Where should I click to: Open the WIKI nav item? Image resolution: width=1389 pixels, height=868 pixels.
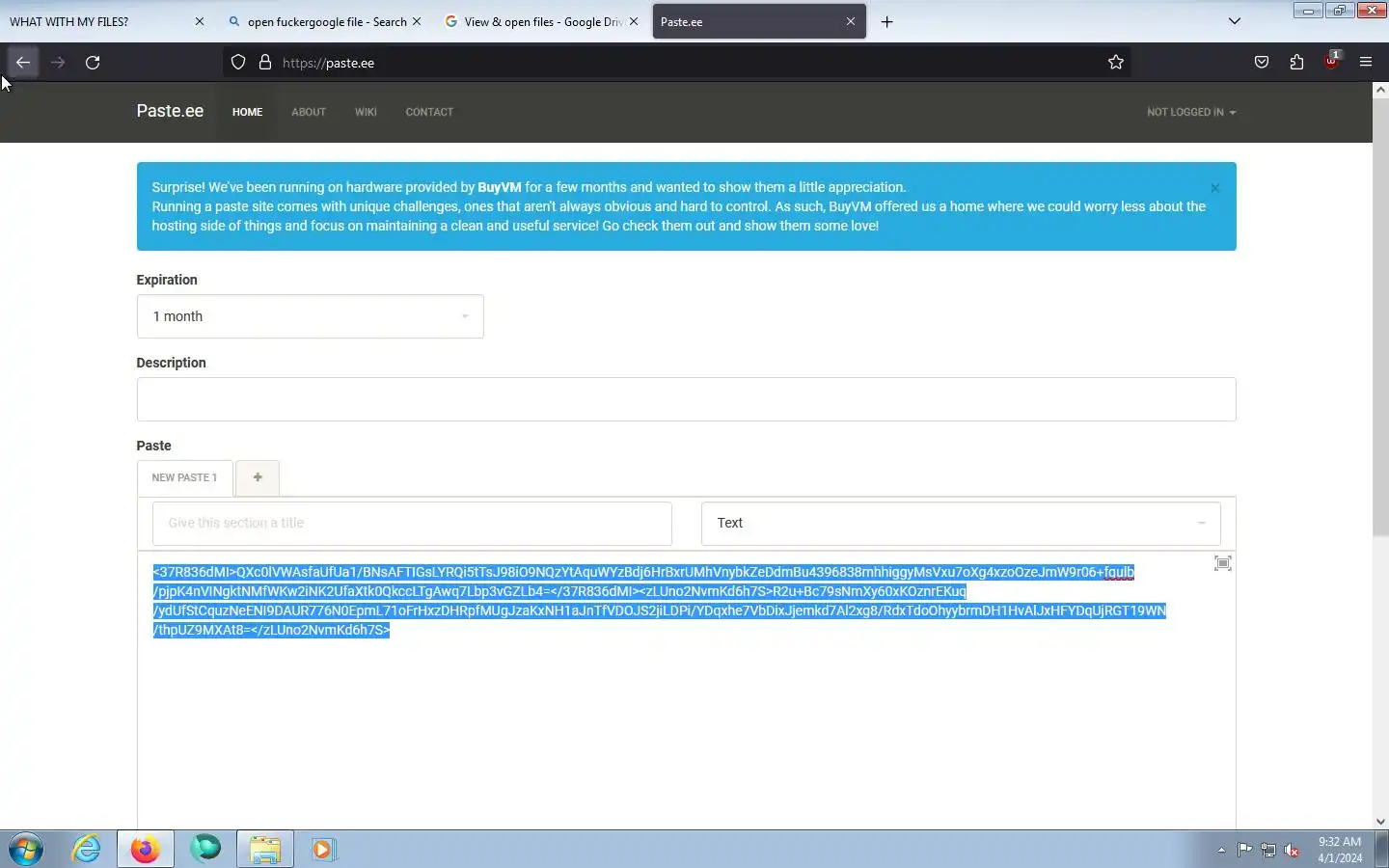[366, 112]
